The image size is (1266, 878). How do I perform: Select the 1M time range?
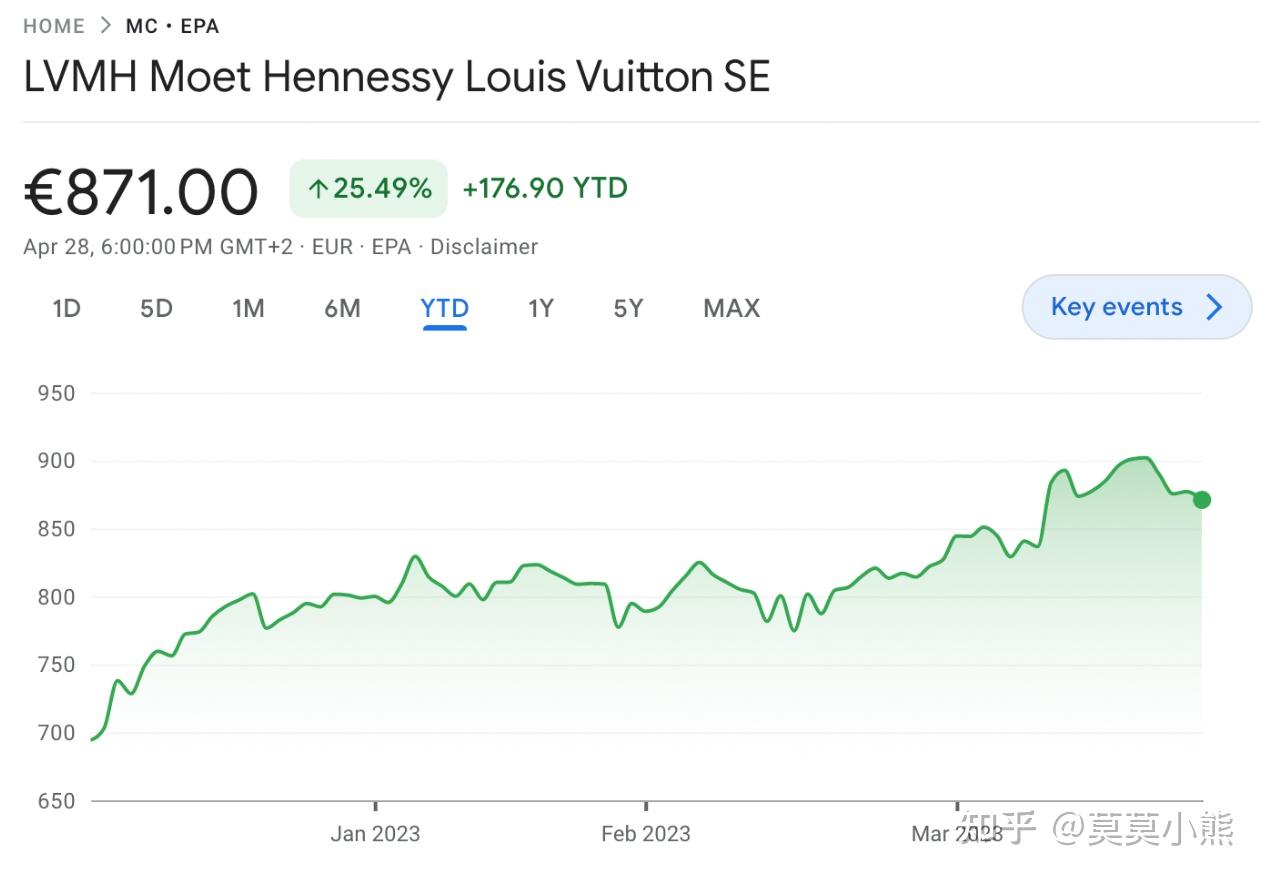coord(248,308)
